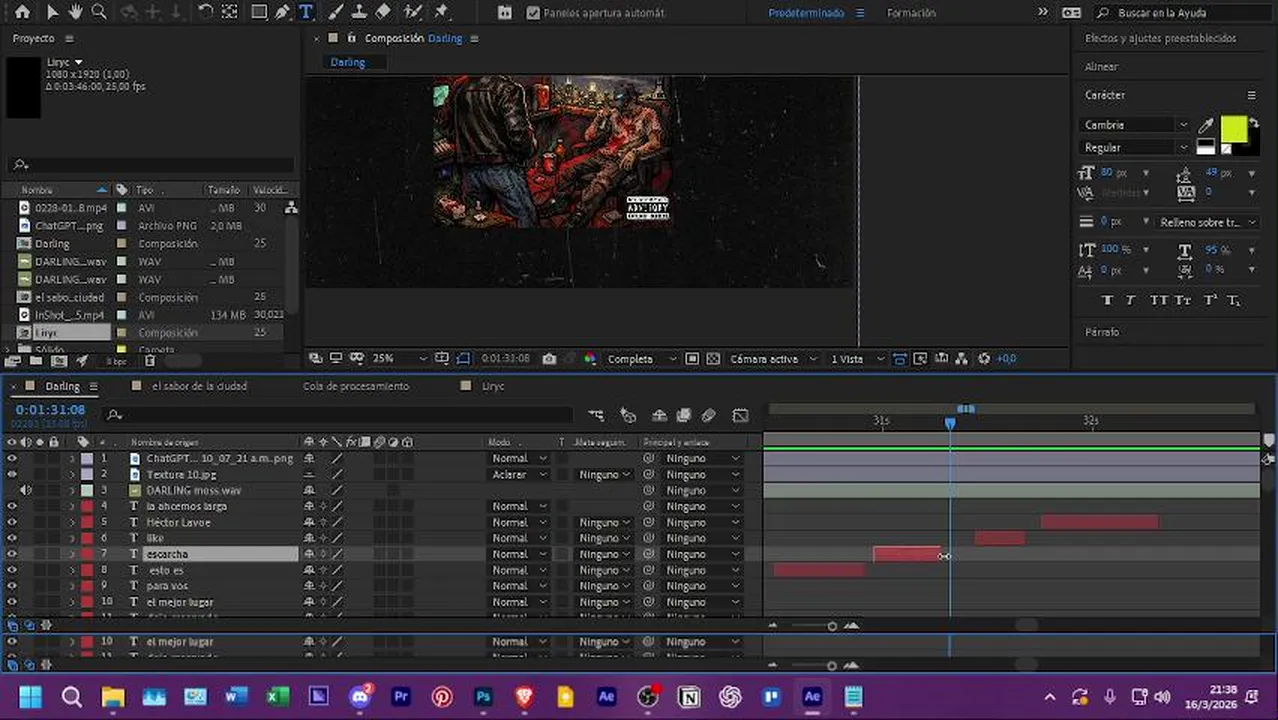Open the Cámara activa dropdown

771,358
